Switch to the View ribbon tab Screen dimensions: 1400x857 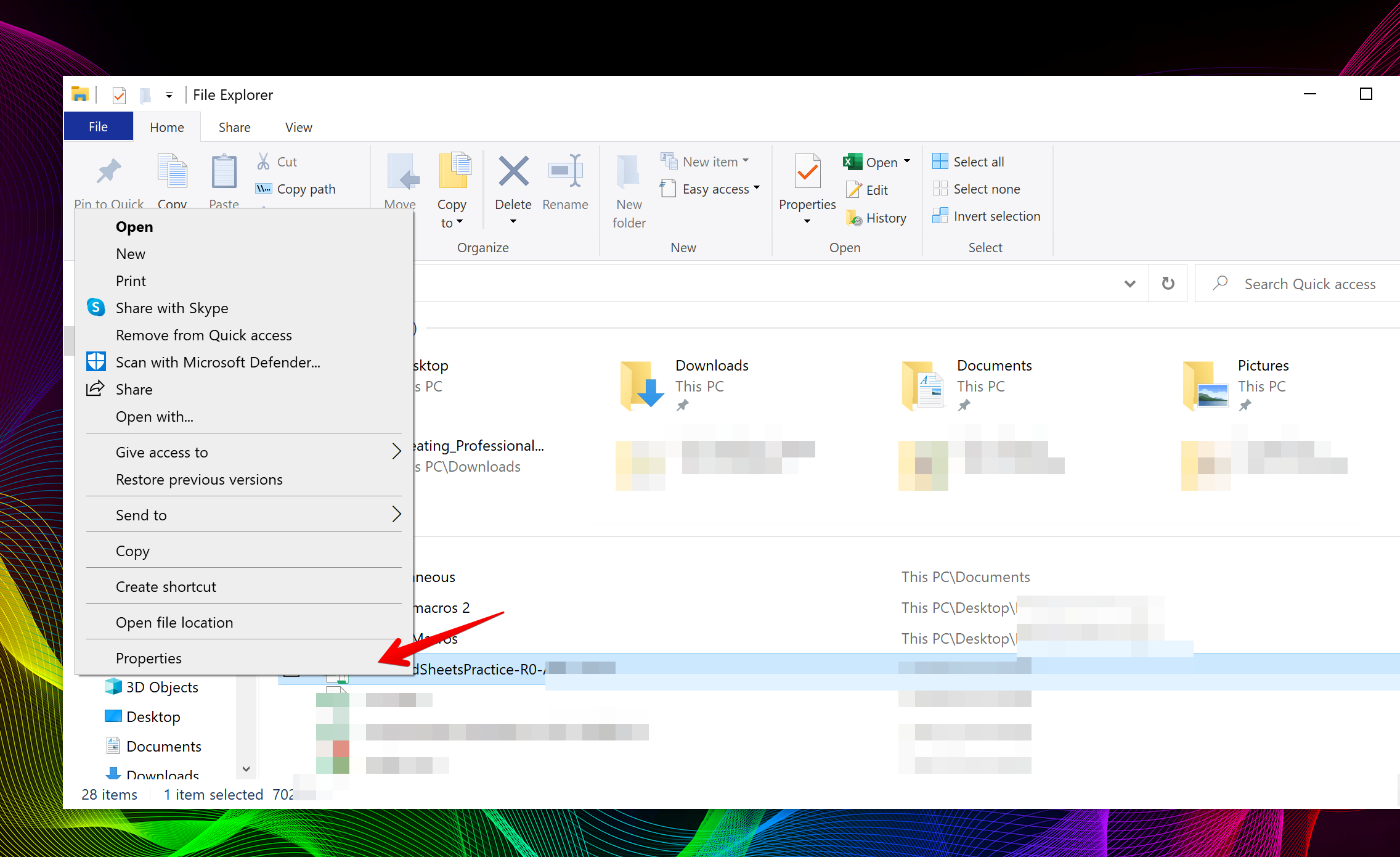(x=298, y=127)
